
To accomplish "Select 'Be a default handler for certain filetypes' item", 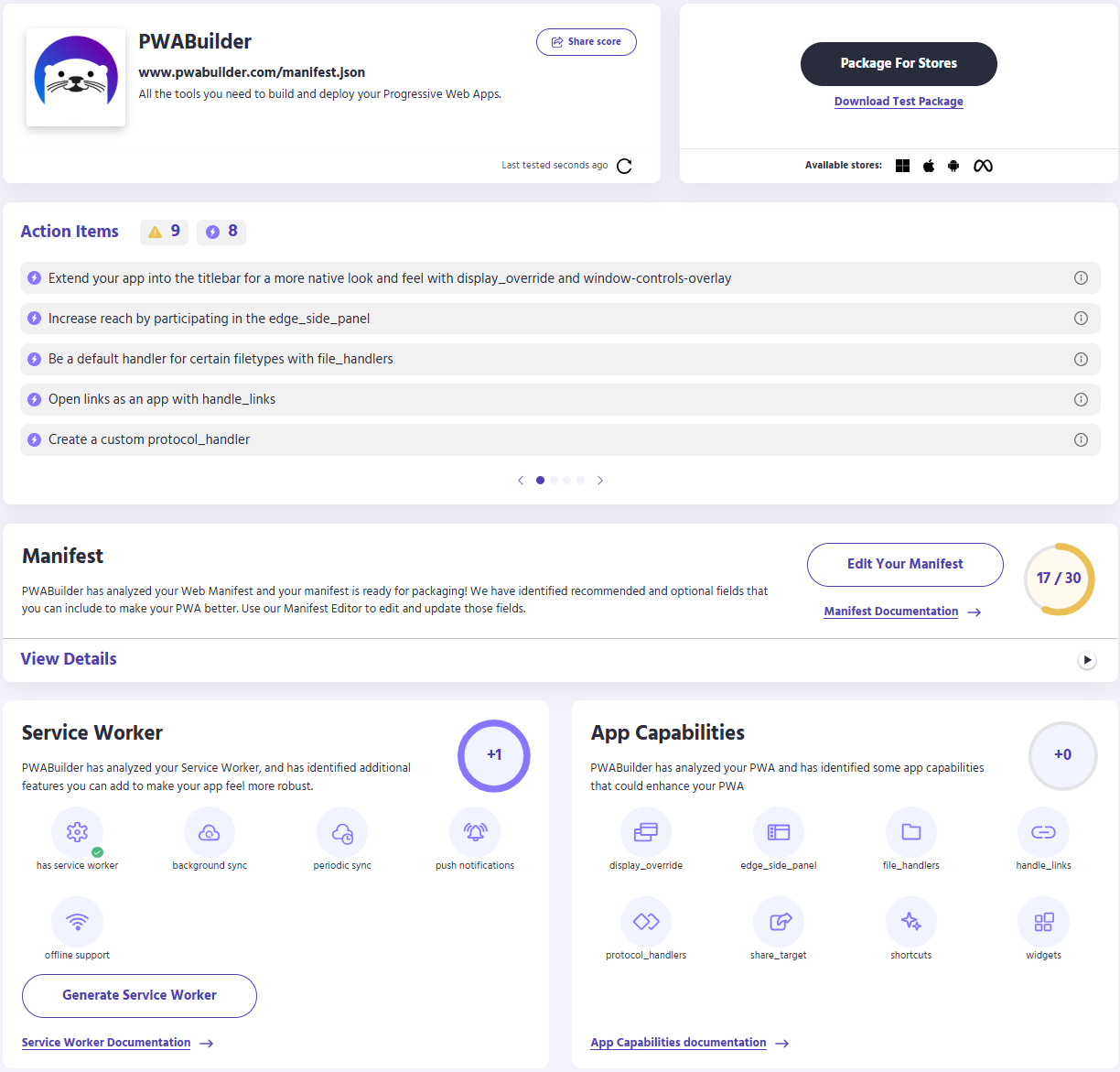I will [x=560, y=359].
